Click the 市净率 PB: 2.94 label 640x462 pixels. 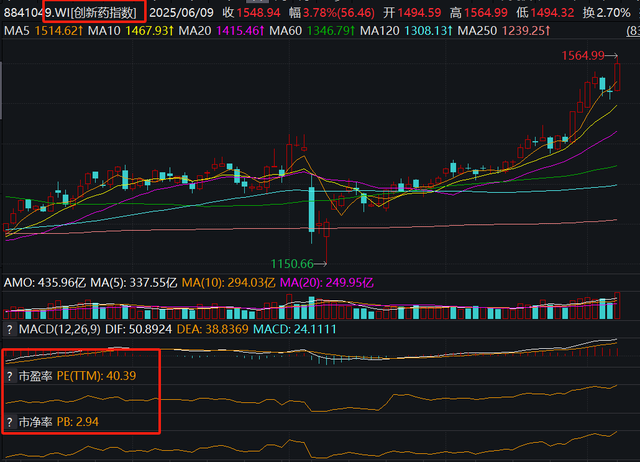tap(59, 422)
